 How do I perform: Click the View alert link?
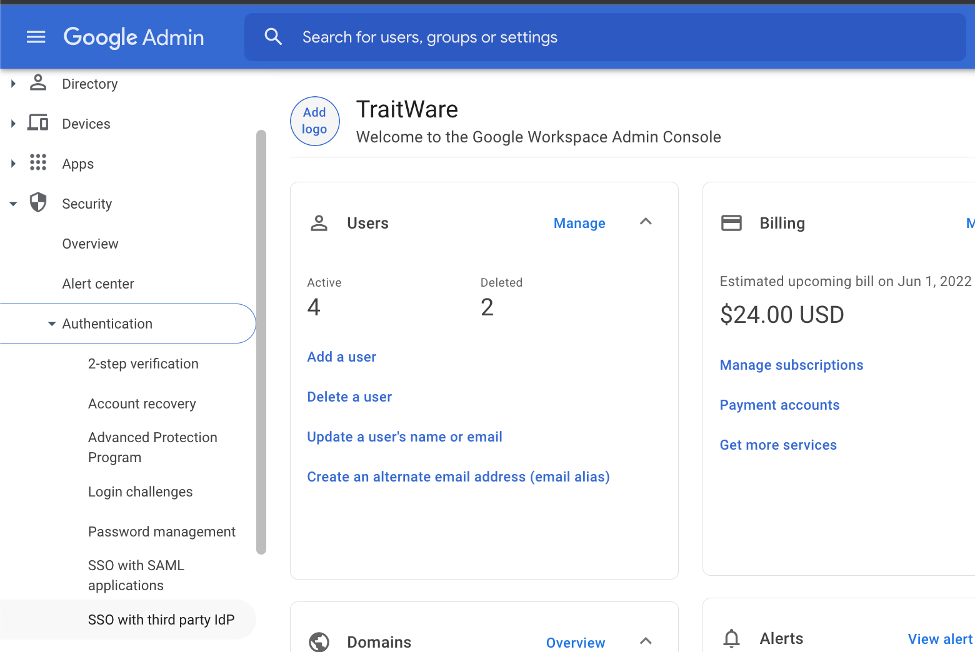tap(940, 639)
